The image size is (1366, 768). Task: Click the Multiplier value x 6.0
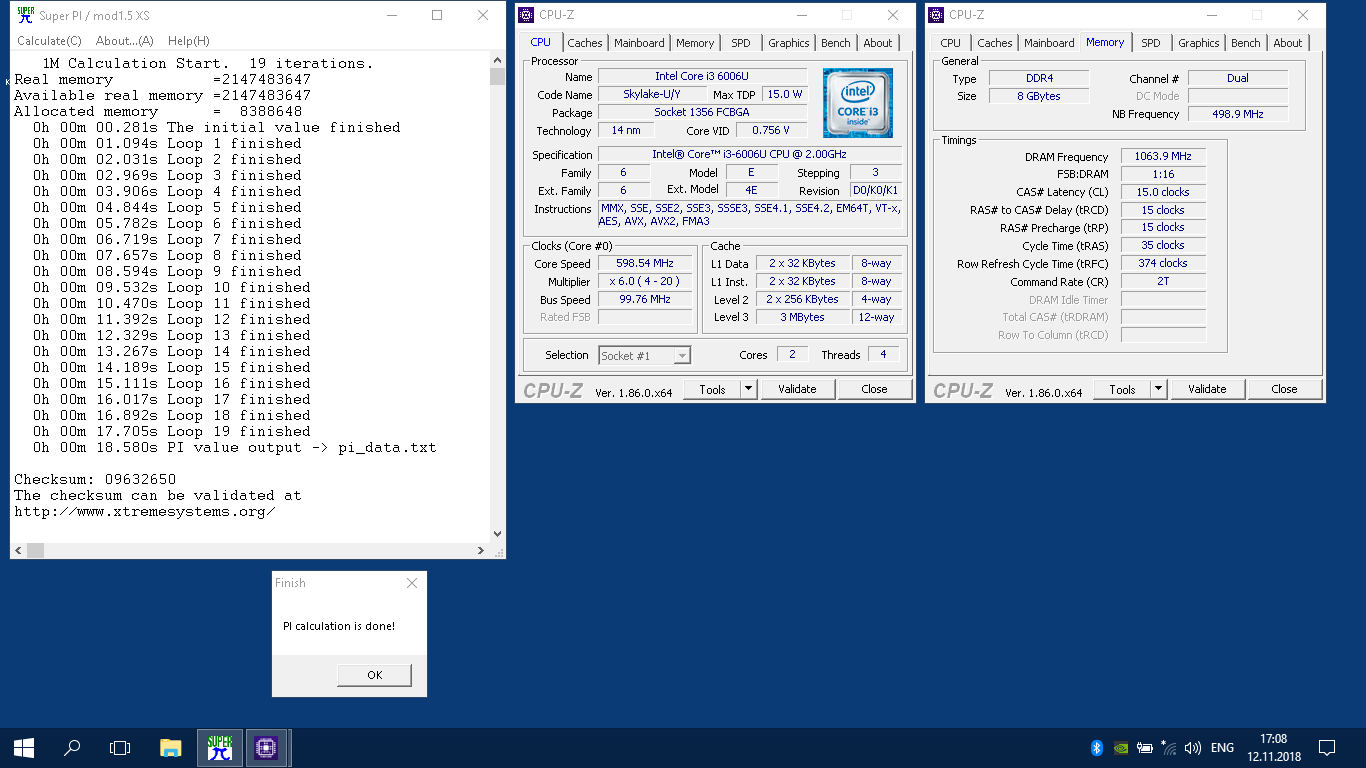click(645, 282)
